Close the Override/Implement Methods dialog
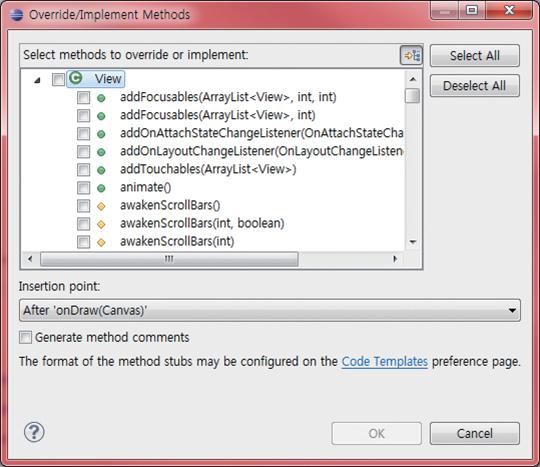Viewport: 540px width, 467px height. (509, 10)
